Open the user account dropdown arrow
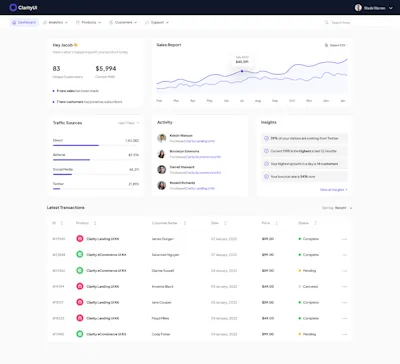Image resolution: width=400 pixels, height=364 pixels. 391,8
